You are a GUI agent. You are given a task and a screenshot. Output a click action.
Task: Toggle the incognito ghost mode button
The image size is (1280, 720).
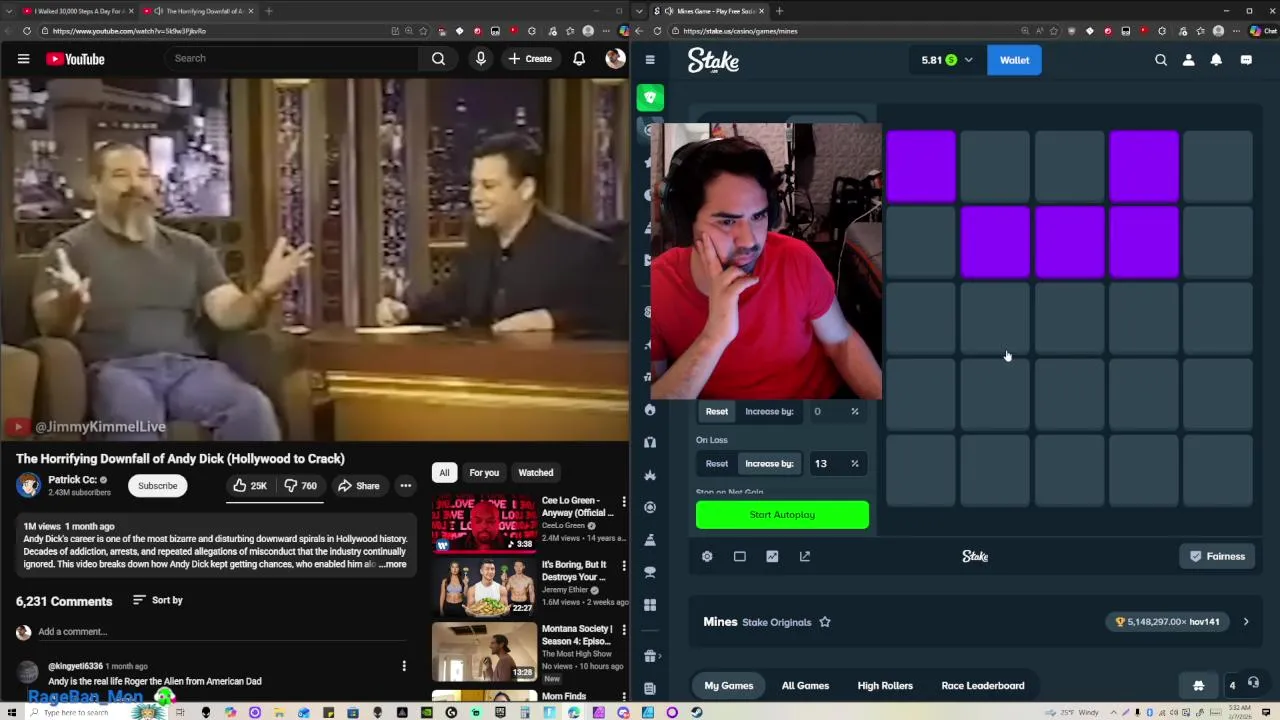(x=1198, y=685)
